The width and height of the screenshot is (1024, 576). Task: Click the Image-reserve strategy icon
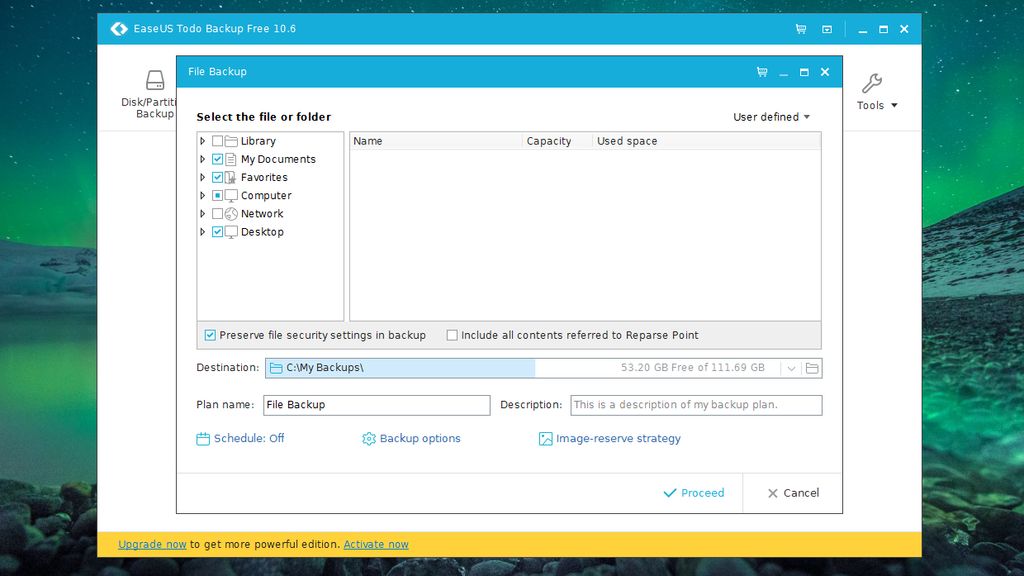click(x=545, y=438)
